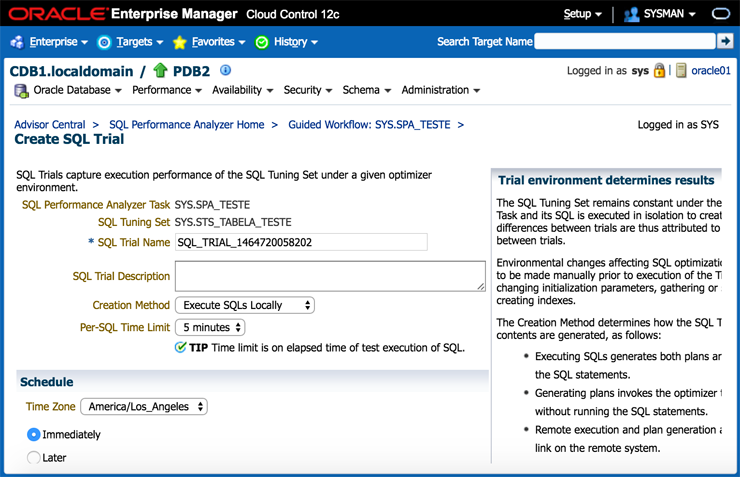Screen dimensions: 740x477
Task: Click the SQL Trial Description text area
Action: coord(330,276)
